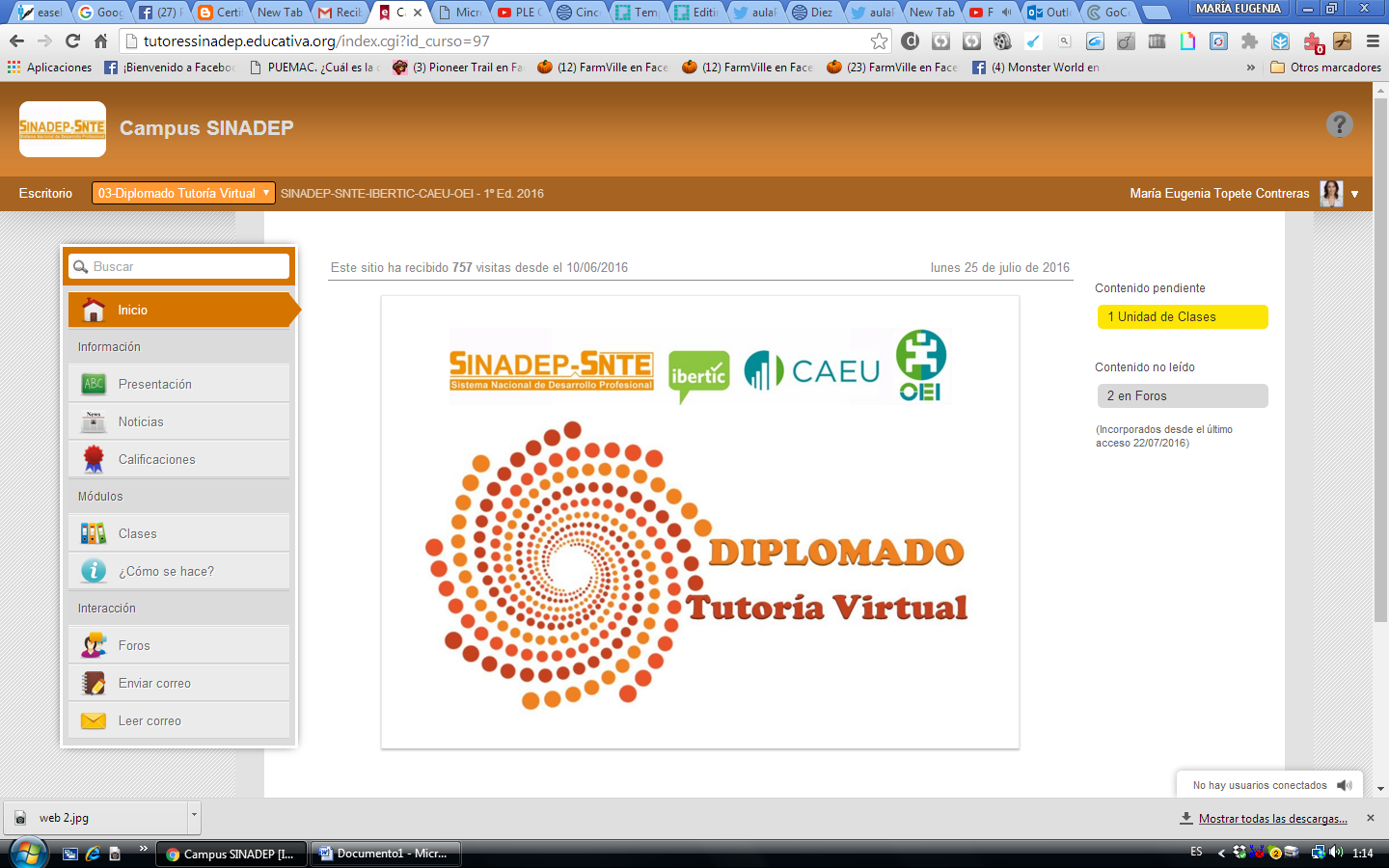Switch to Documento1 Word in the taskbar

(386, 854)
